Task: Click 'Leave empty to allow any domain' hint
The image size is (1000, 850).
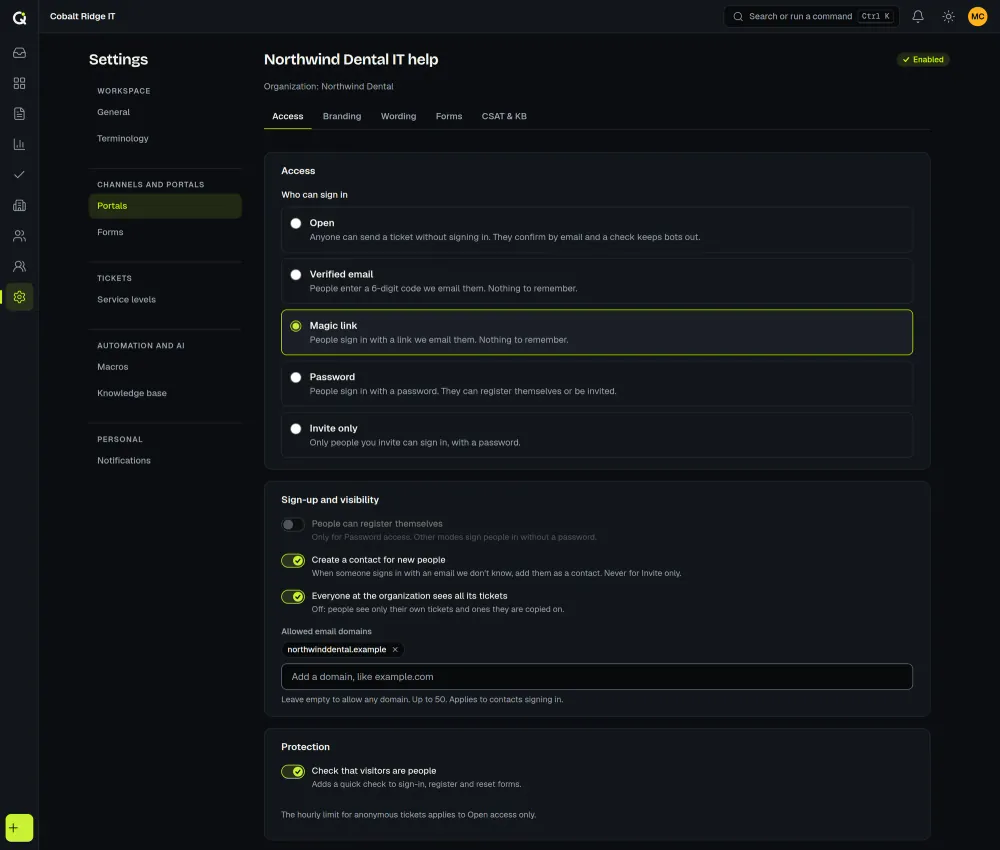Action: [422, 700]
